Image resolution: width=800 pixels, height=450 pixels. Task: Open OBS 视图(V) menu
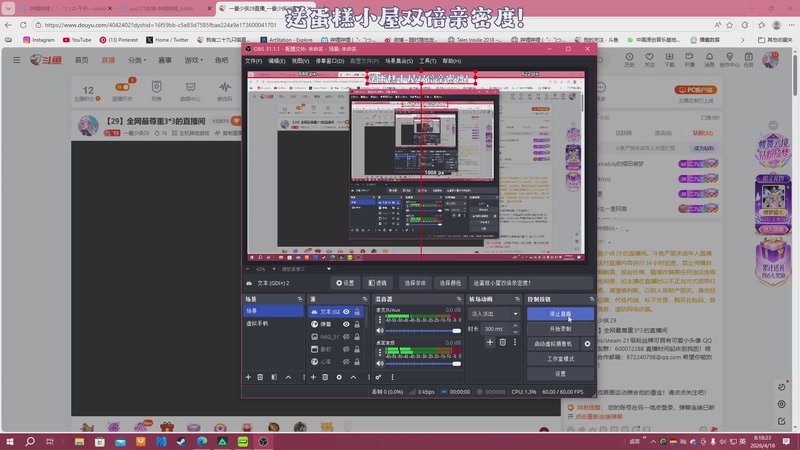300,61
